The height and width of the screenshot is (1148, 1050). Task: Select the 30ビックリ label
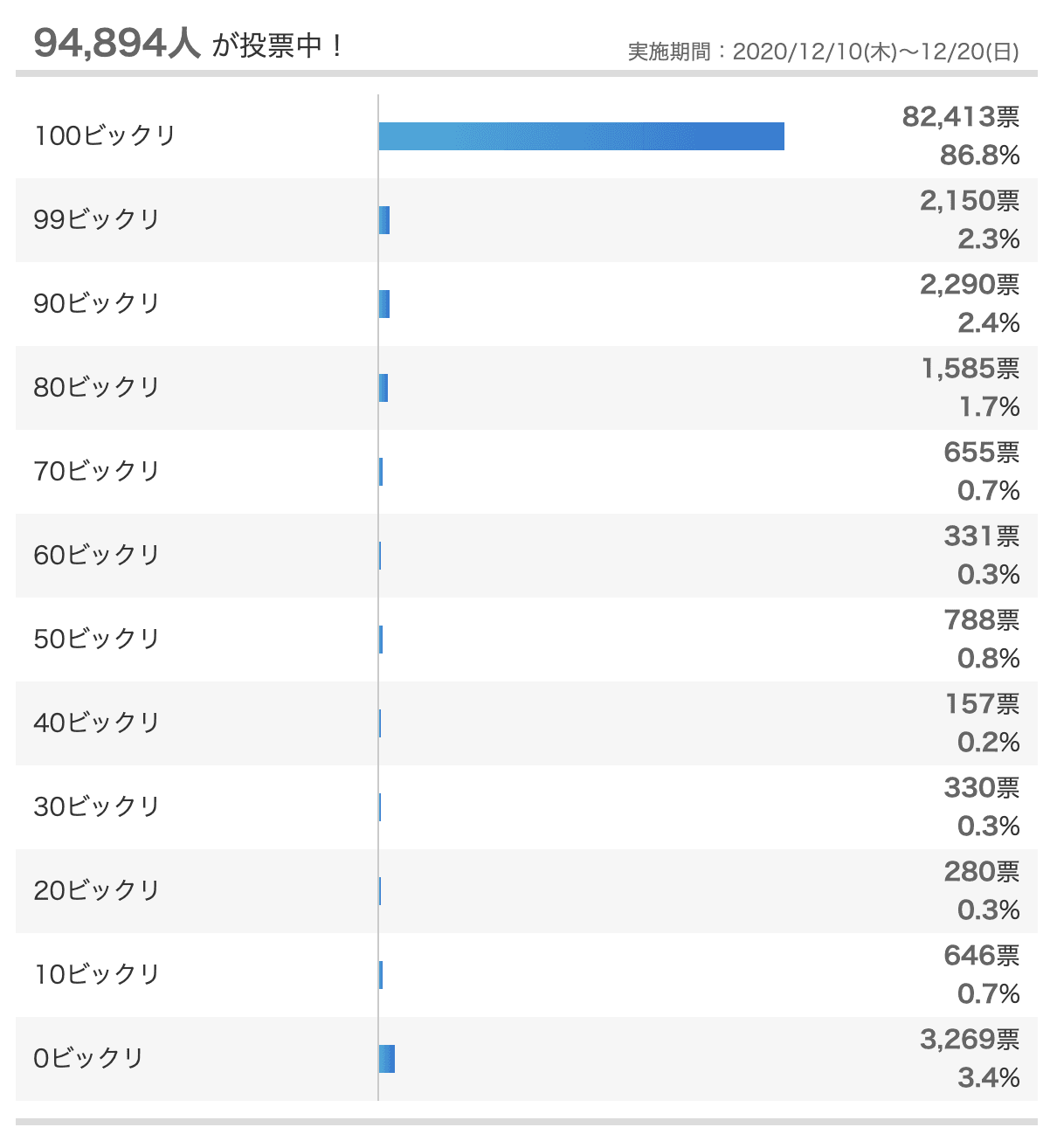[97, 806]
